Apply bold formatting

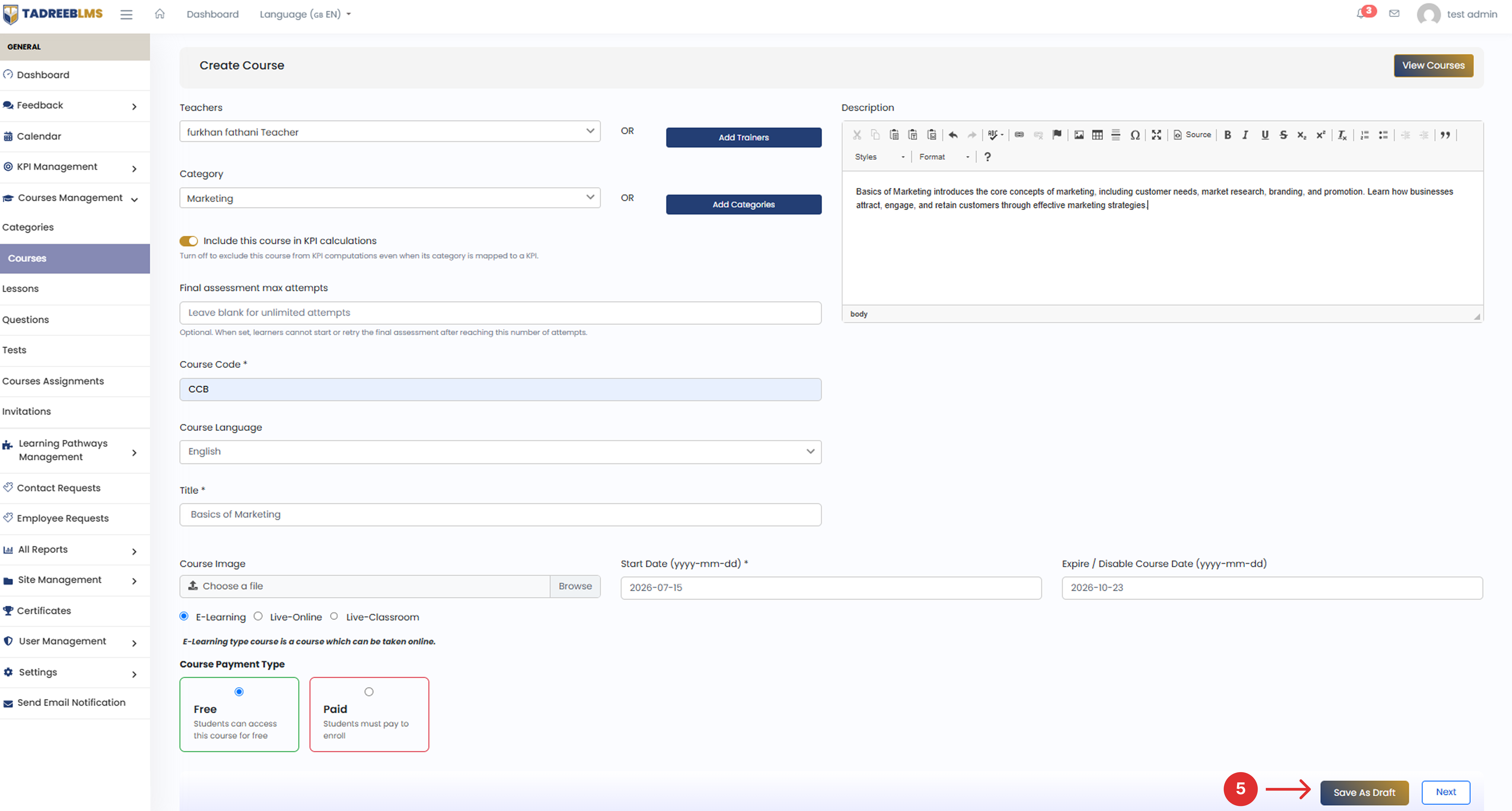coord(1227,135)
